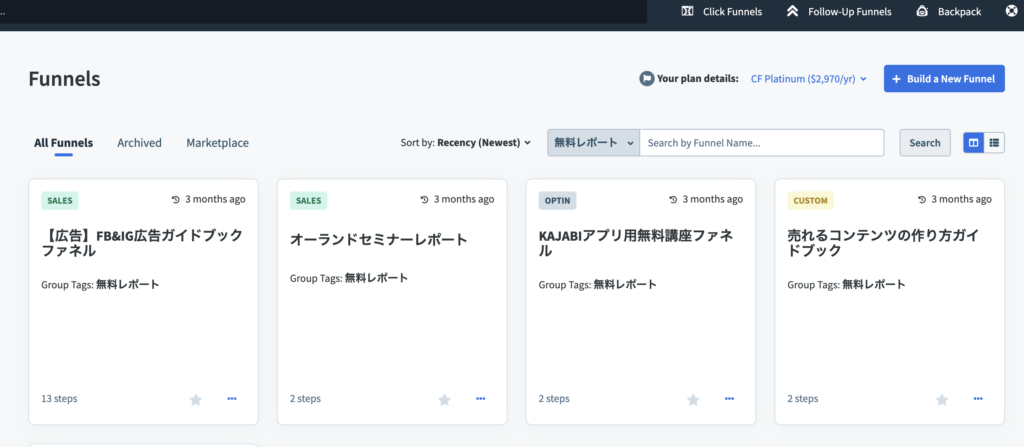Image resolution: width=1024 pixels, height=447 pixels.
Task: Click the Build a New Funnel button
Action: click(944, 78)
